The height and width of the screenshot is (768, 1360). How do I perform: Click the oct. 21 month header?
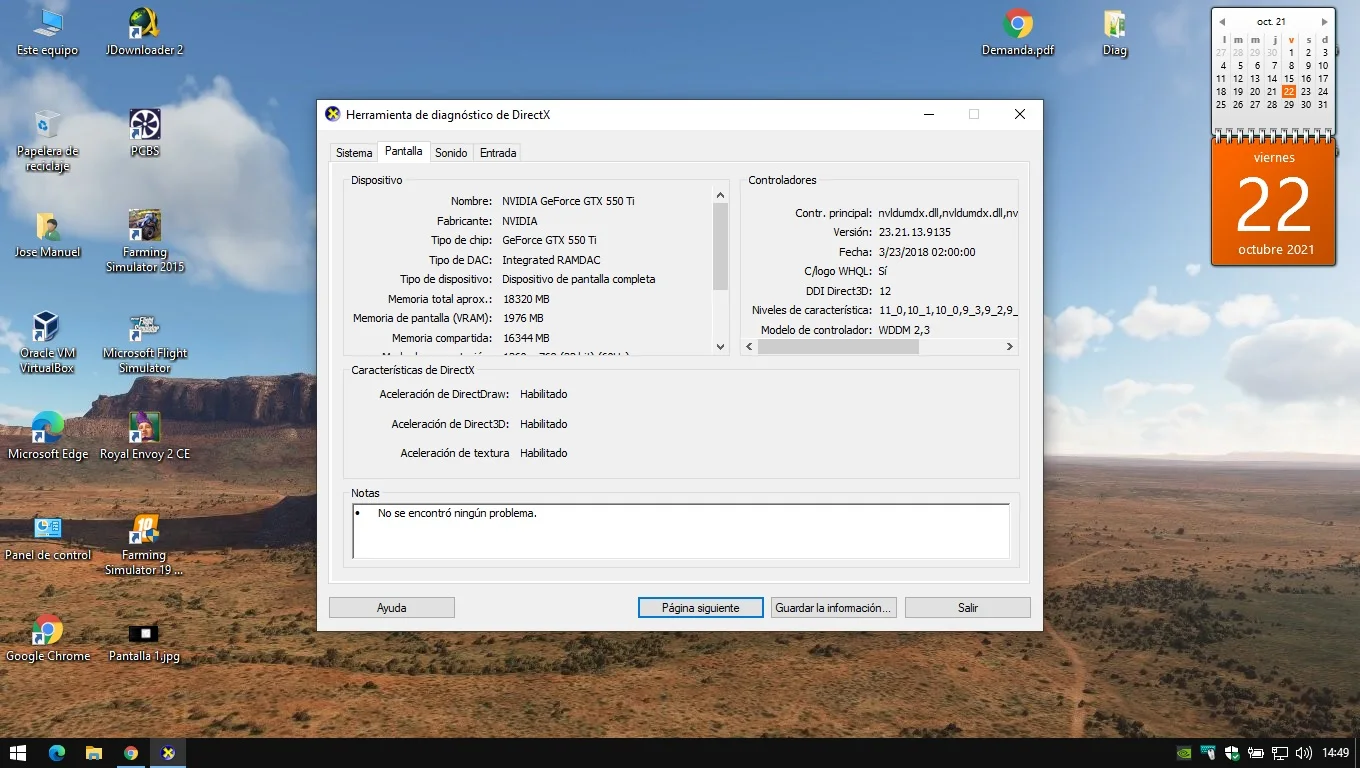[1272, 22]
